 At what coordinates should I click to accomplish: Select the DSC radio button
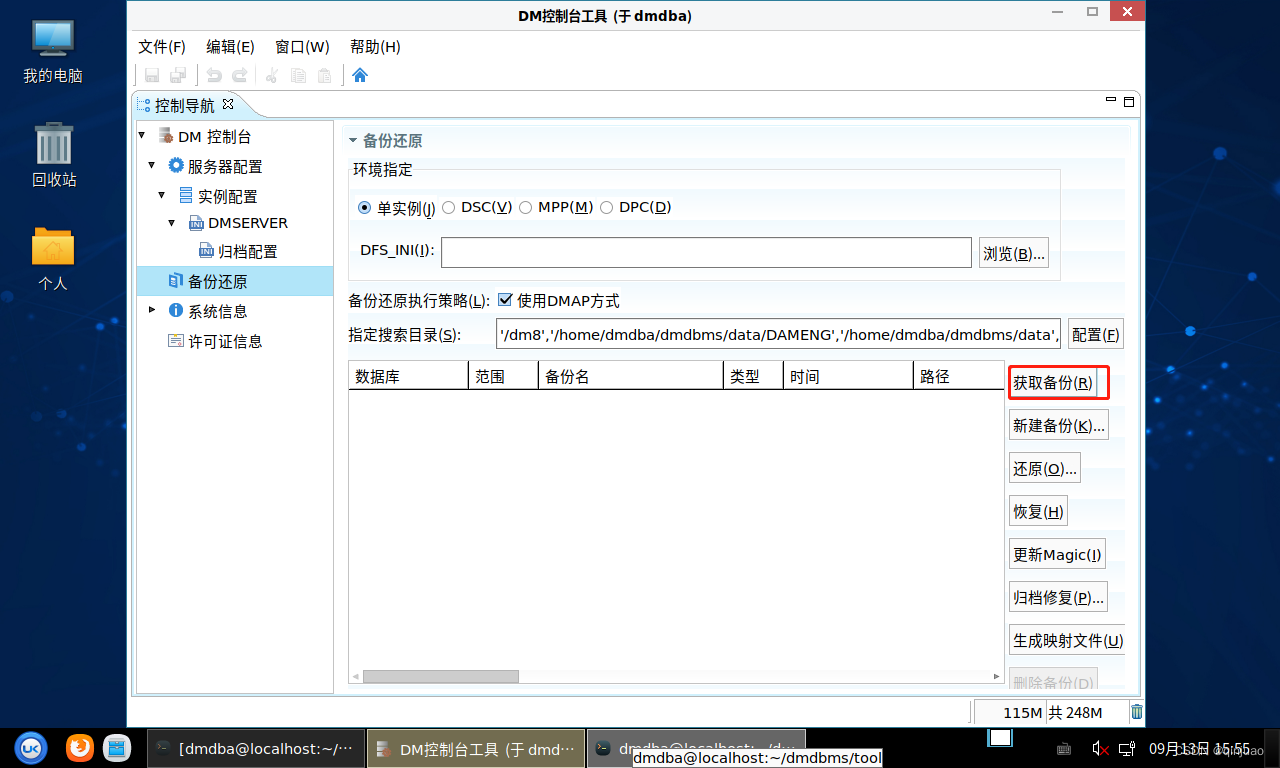[x=449, y=208]
